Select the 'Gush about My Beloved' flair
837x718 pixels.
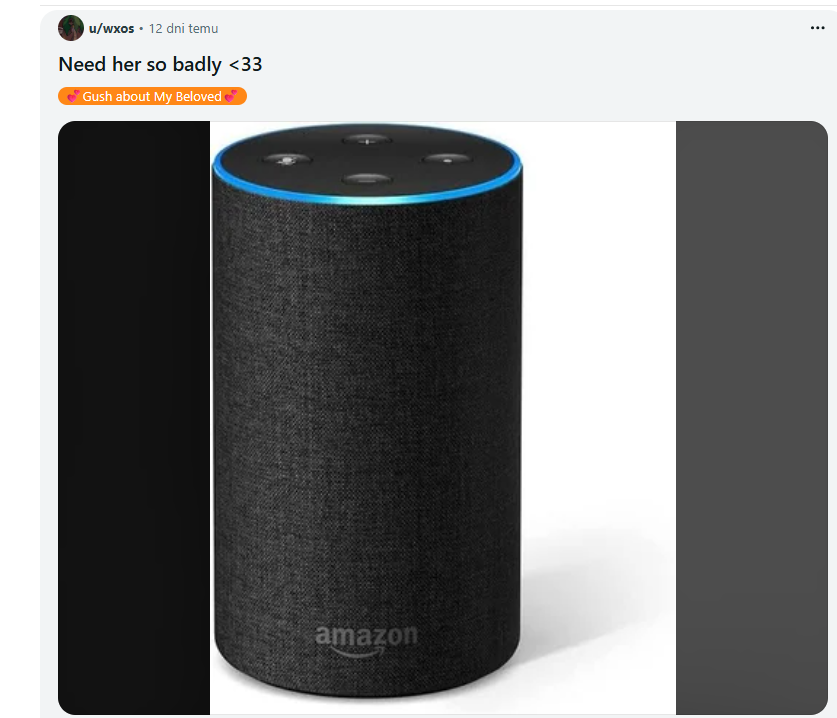[x=152, y=96]
